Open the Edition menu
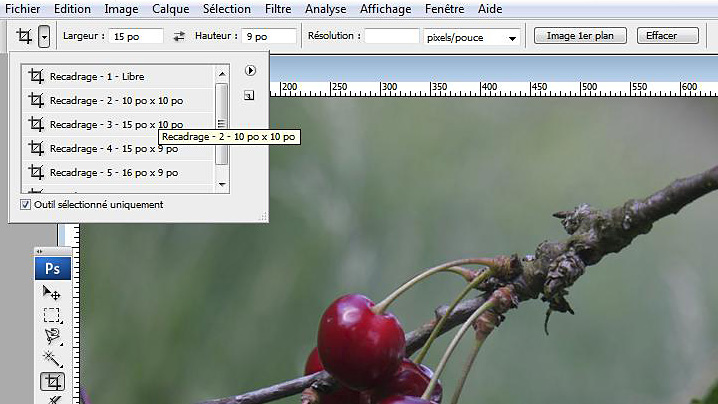 72,9
